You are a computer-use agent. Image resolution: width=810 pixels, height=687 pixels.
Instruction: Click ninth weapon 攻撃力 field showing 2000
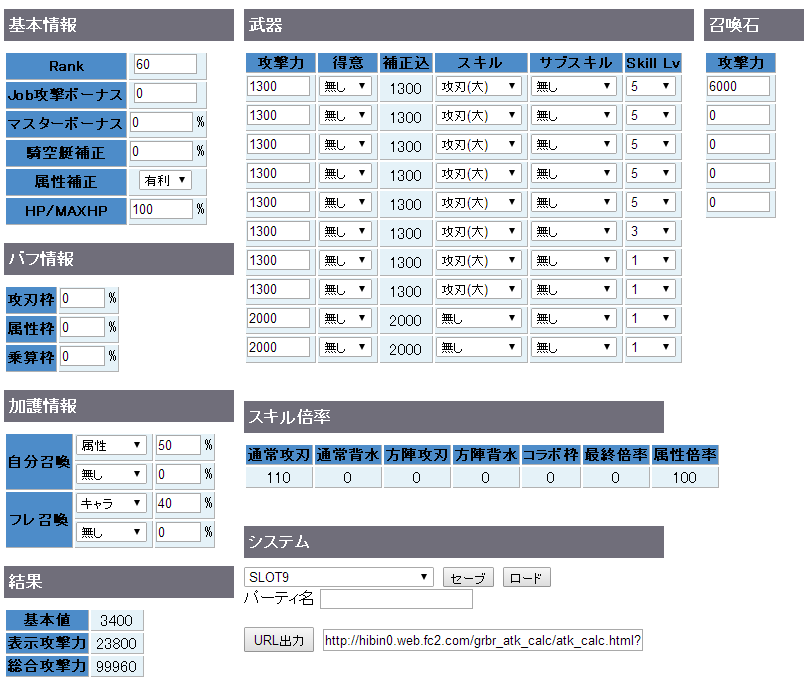(279, 318)
